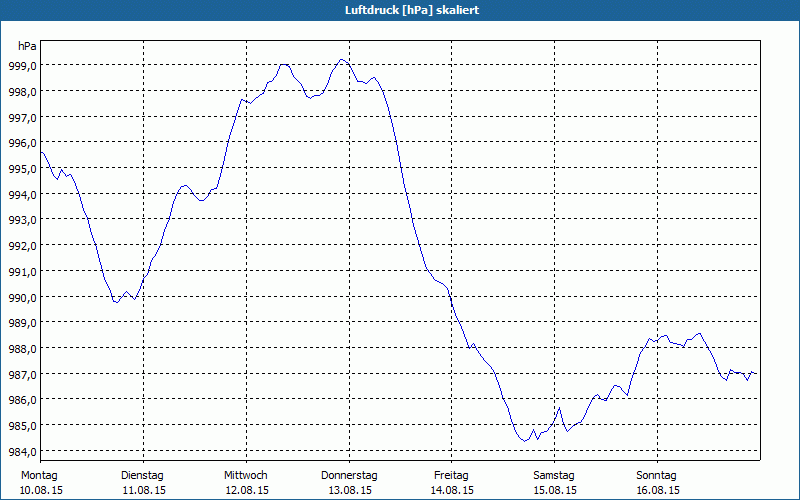This screenshot has width=800, height=500.
Task: Click the date 14.08.15
Action: coord(451,490)
